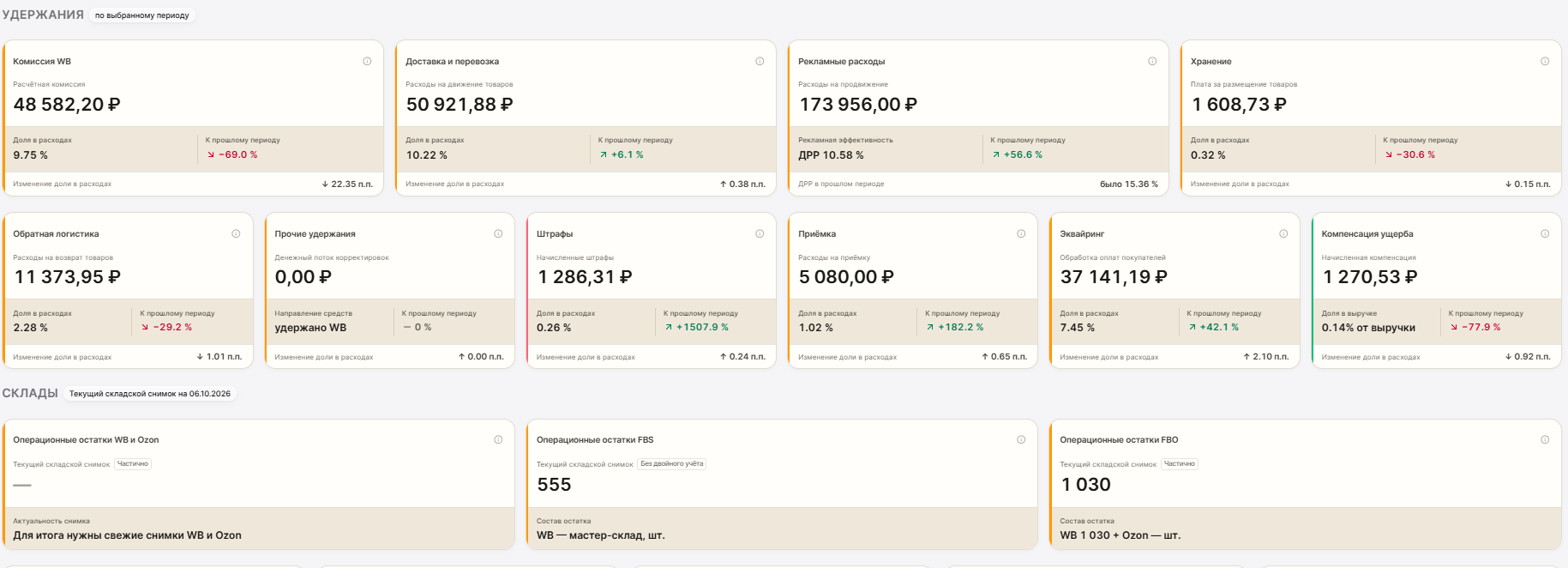This screenshot has width=1568, height=568.
Task: Click the fines amount '1 286,31 ₽'
Action: (586, 277)
